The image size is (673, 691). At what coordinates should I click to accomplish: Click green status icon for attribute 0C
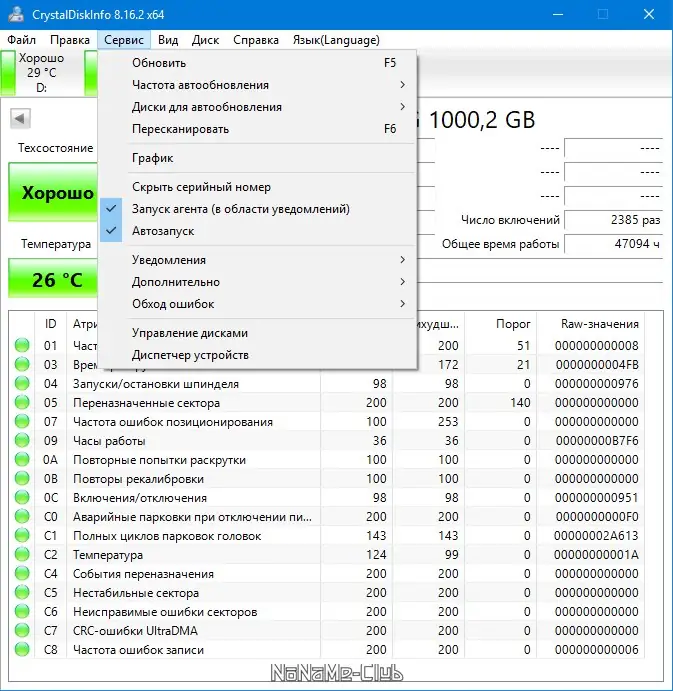[22, 497]
